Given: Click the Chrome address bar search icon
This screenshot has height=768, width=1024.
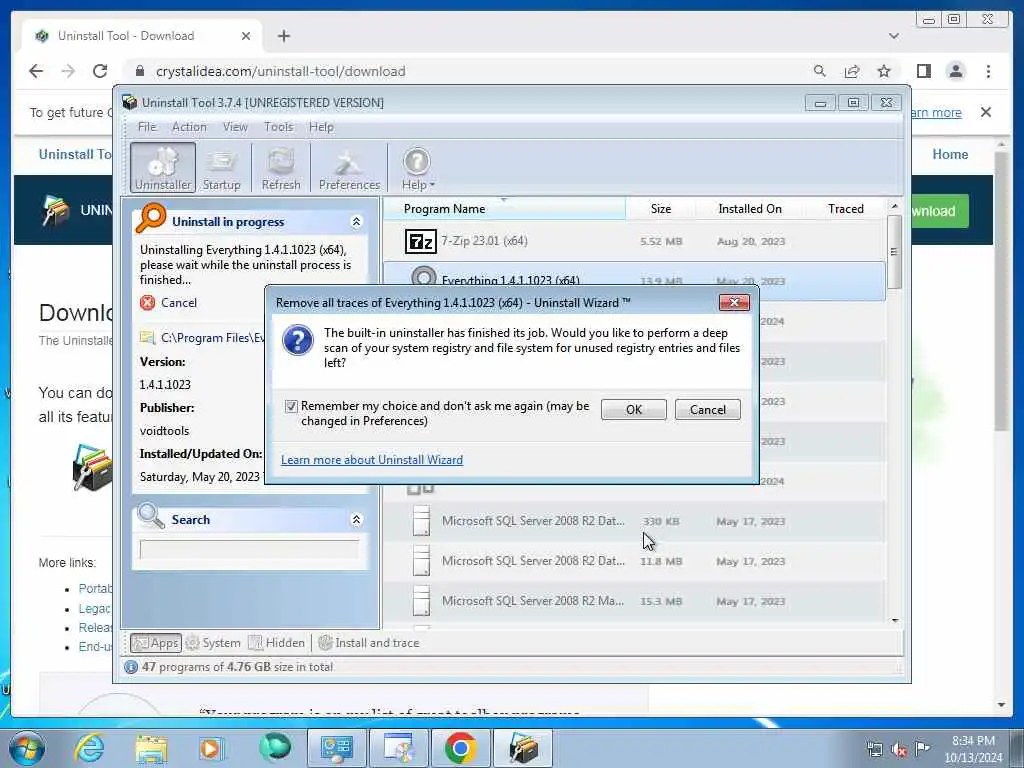Looking at the screenshot, I should pyautogui.click(x=820, y=71).
